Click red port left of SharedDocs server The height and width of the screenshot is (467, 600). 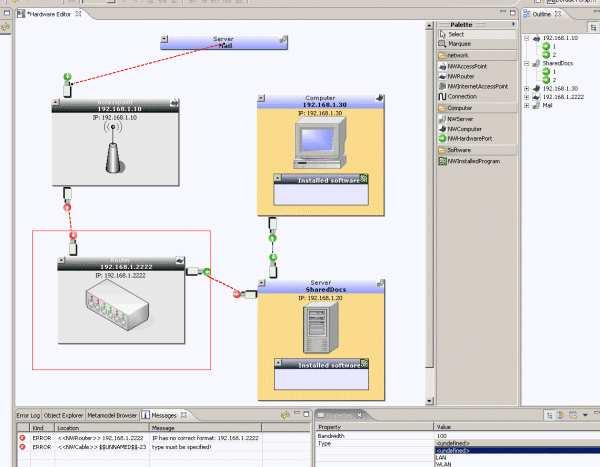pyautogui.click(x=237, y=294)
